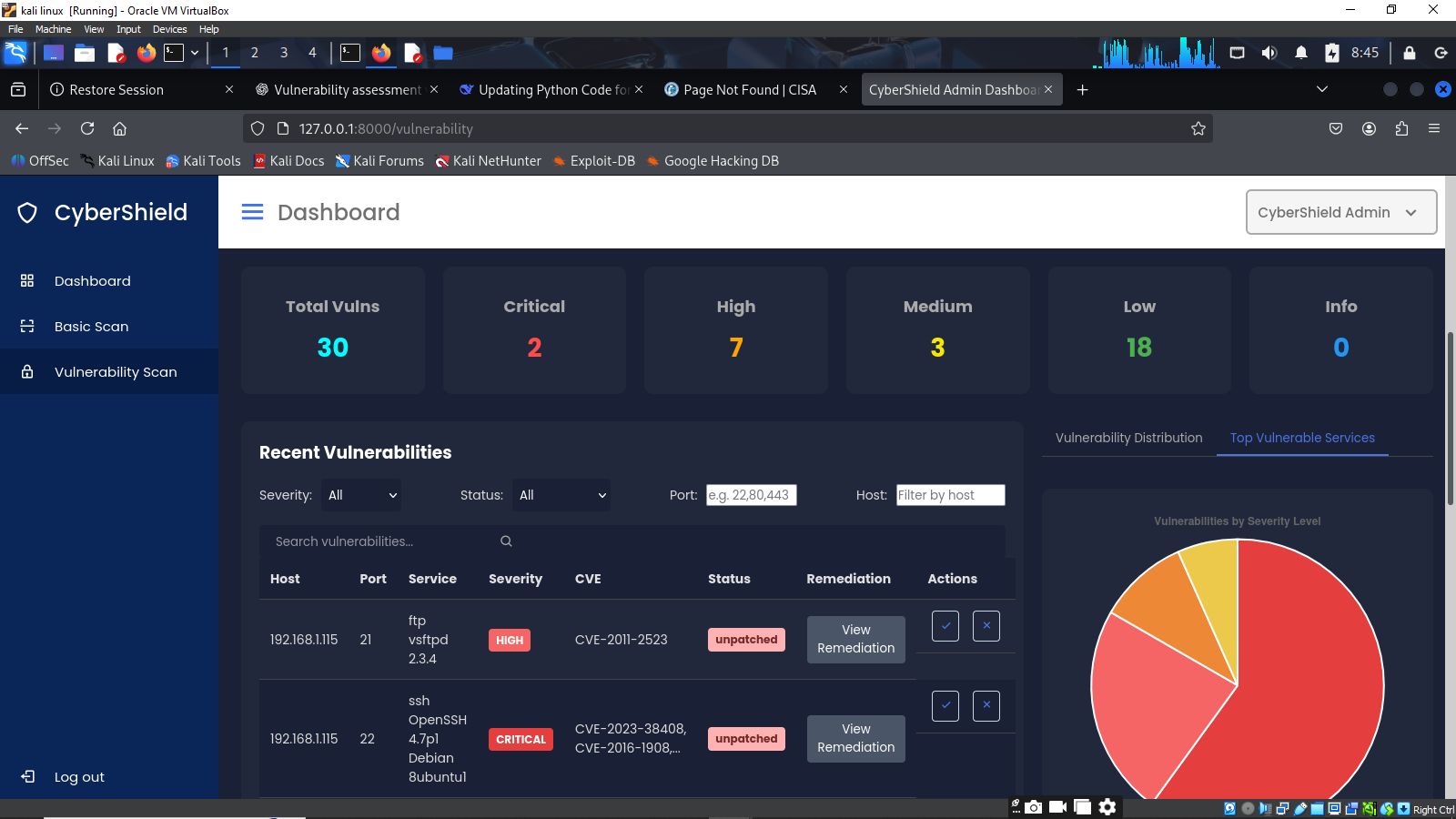Open the Severity filter dropdown
This screenshot has height=819, width=1456.
(362, 495)
